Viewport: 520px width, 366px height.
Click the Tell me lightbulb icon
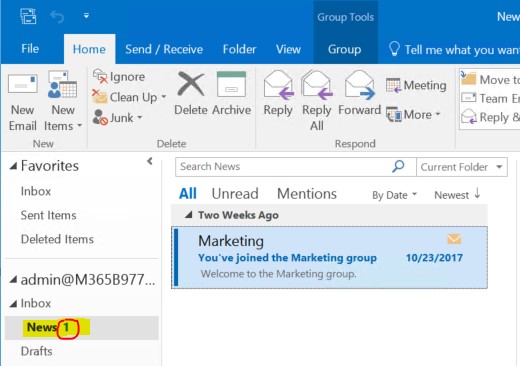click(394, 49)
